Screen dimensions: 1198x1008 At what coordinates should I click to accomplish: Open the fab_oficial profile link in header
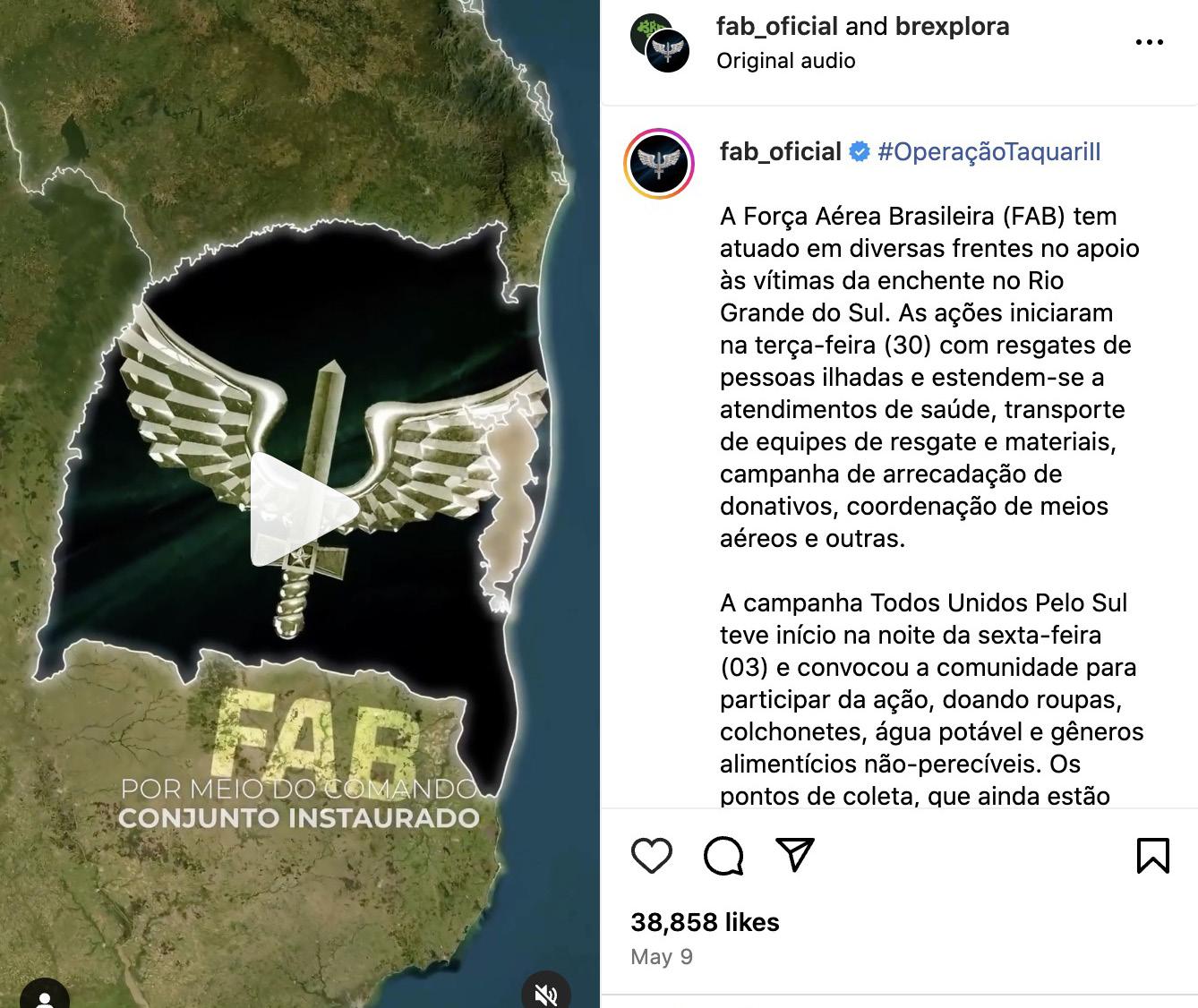click(777, 27)
